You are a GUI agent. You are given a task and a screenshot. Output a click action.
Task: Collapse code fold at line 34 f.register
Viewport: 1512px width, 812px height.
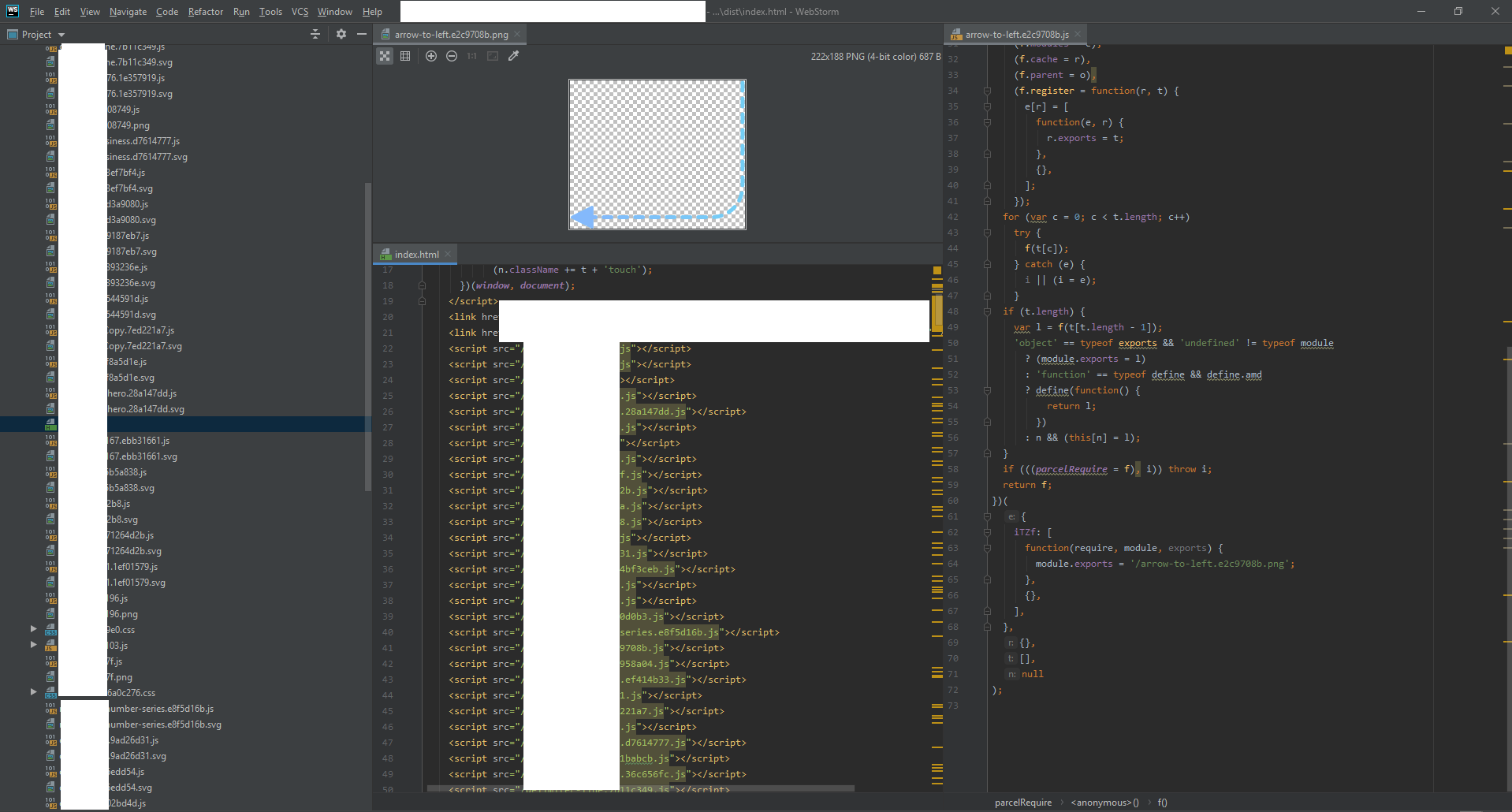pos(987,91)
